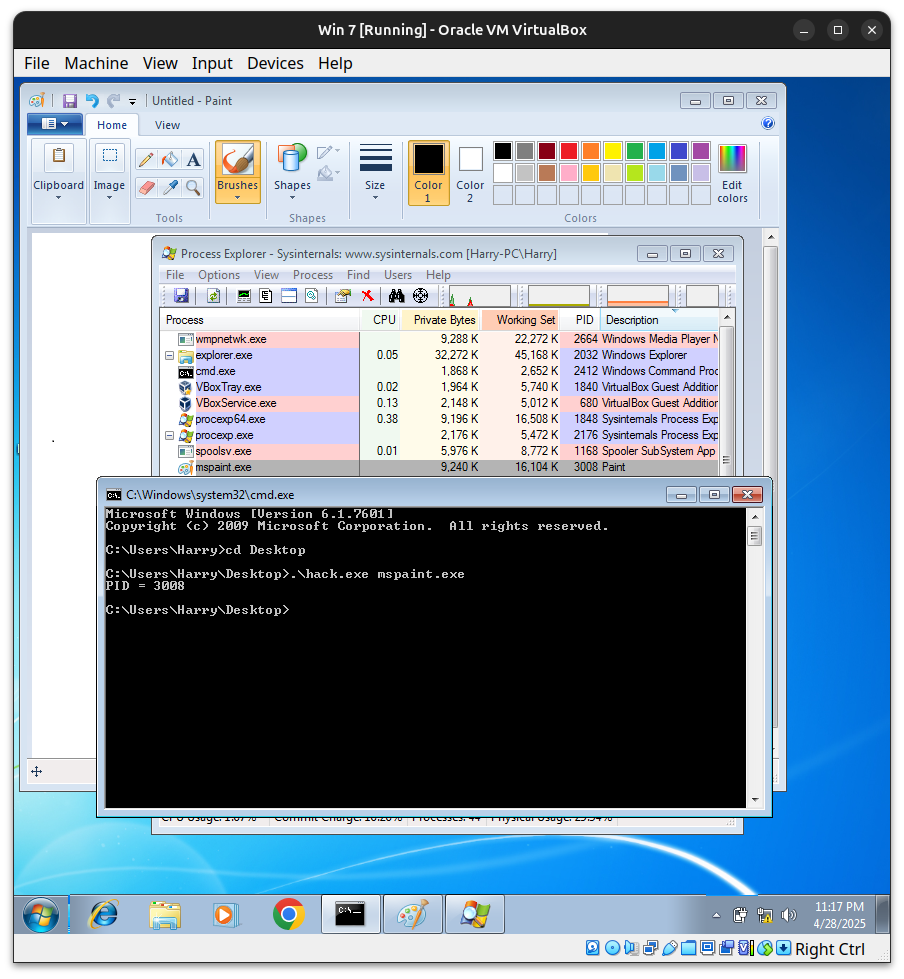Click the Edit colors button in Paint
This screenshot has height=979, width=904.
[x=732, y=173]
